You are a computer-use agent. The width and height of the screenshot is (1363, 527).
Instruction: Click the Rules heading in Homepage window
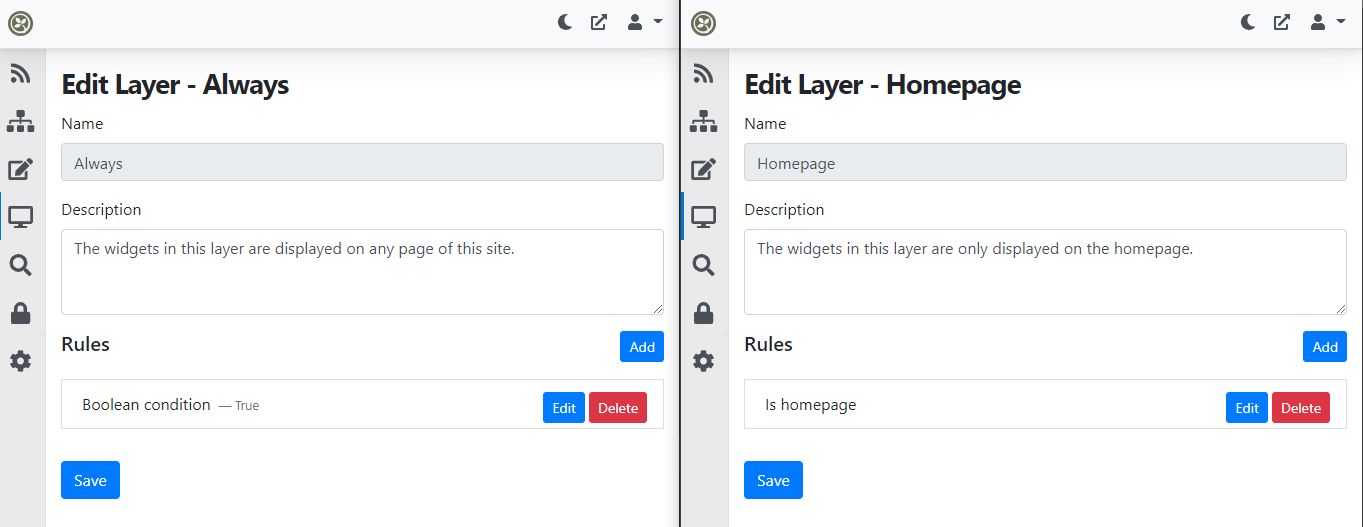pos(768,344)
